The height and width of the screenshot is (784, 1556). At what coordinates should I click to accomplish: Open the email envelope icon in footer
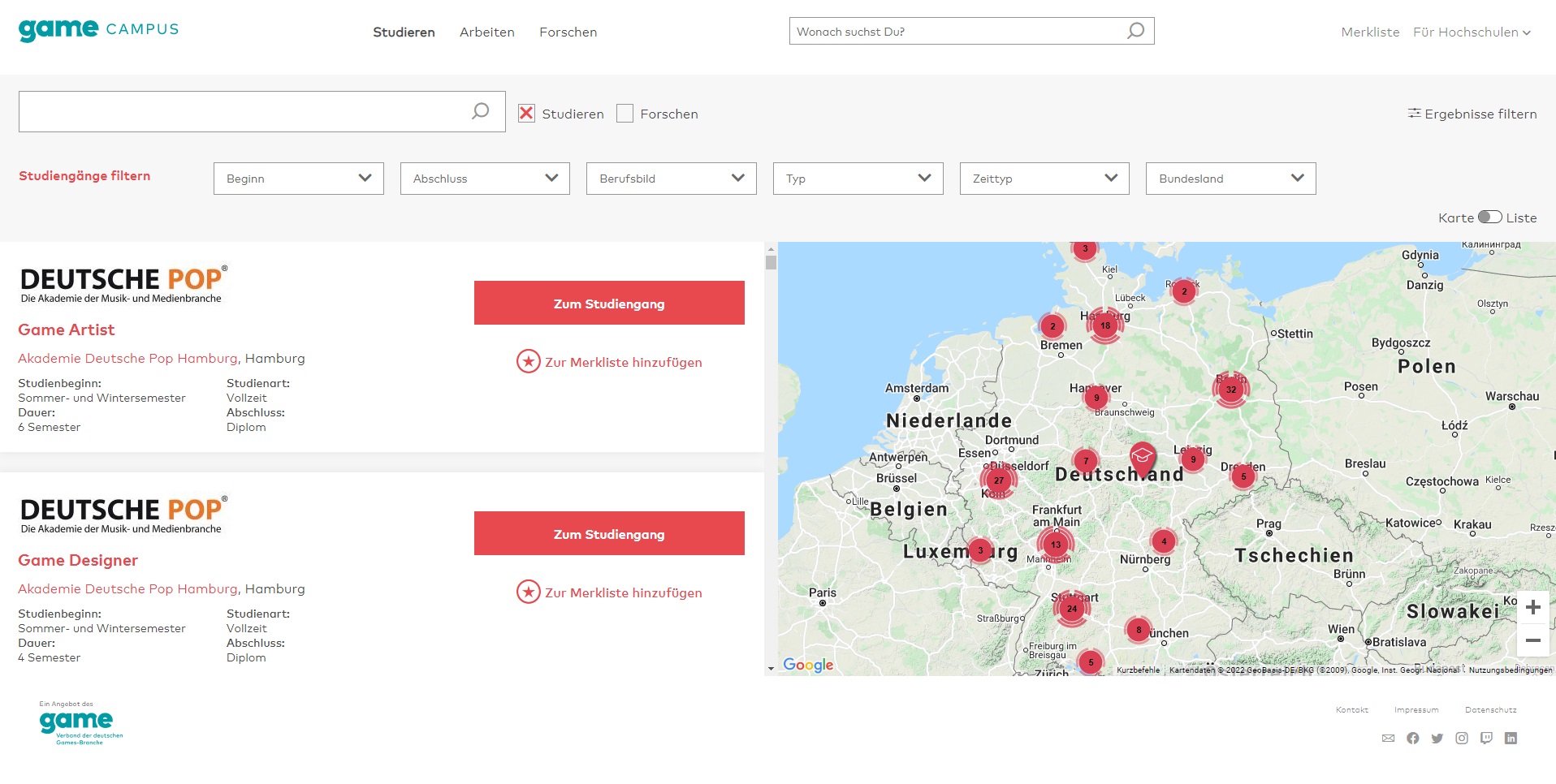[1388, 738]
